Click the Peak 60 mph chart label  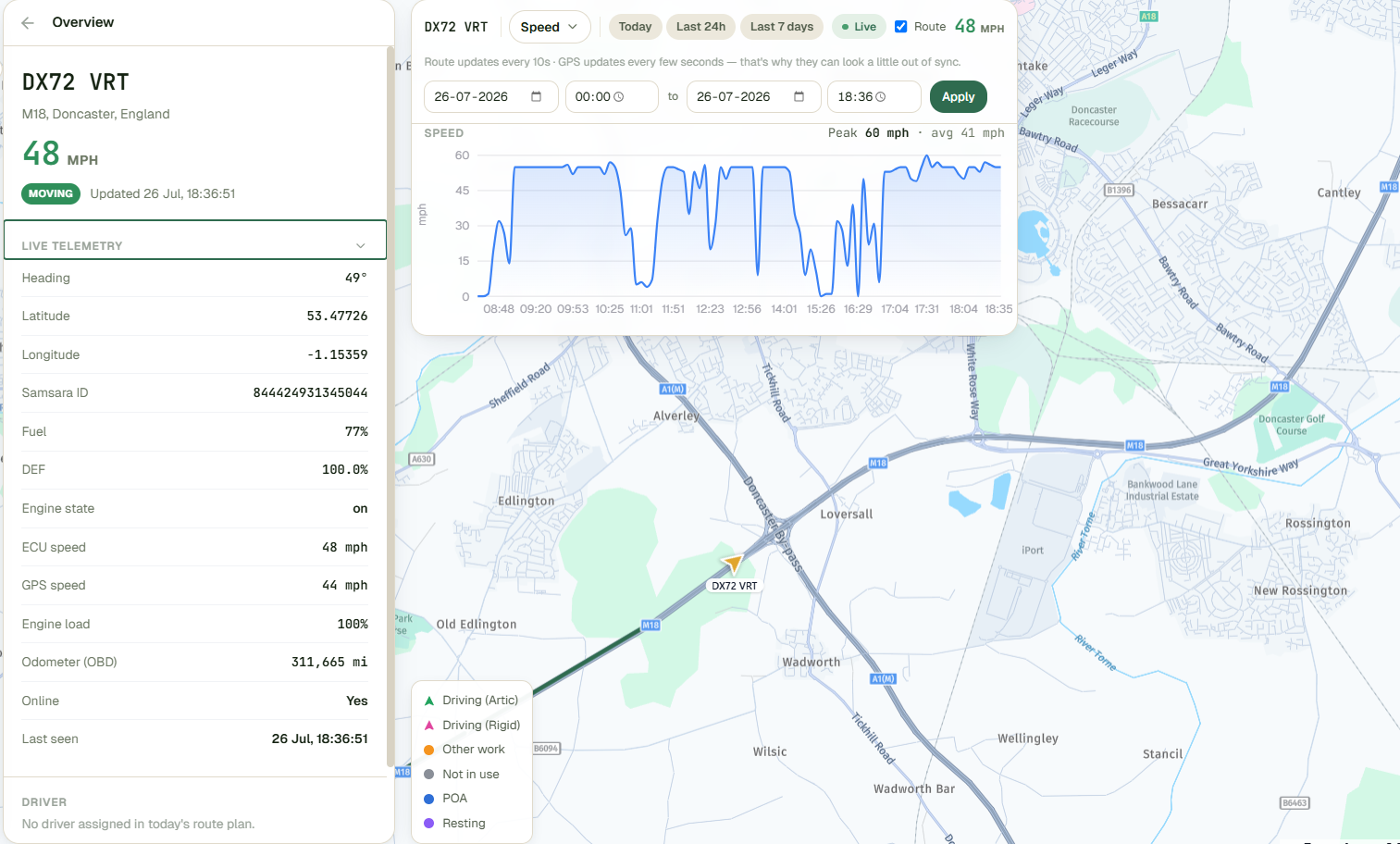coord(868,133)
